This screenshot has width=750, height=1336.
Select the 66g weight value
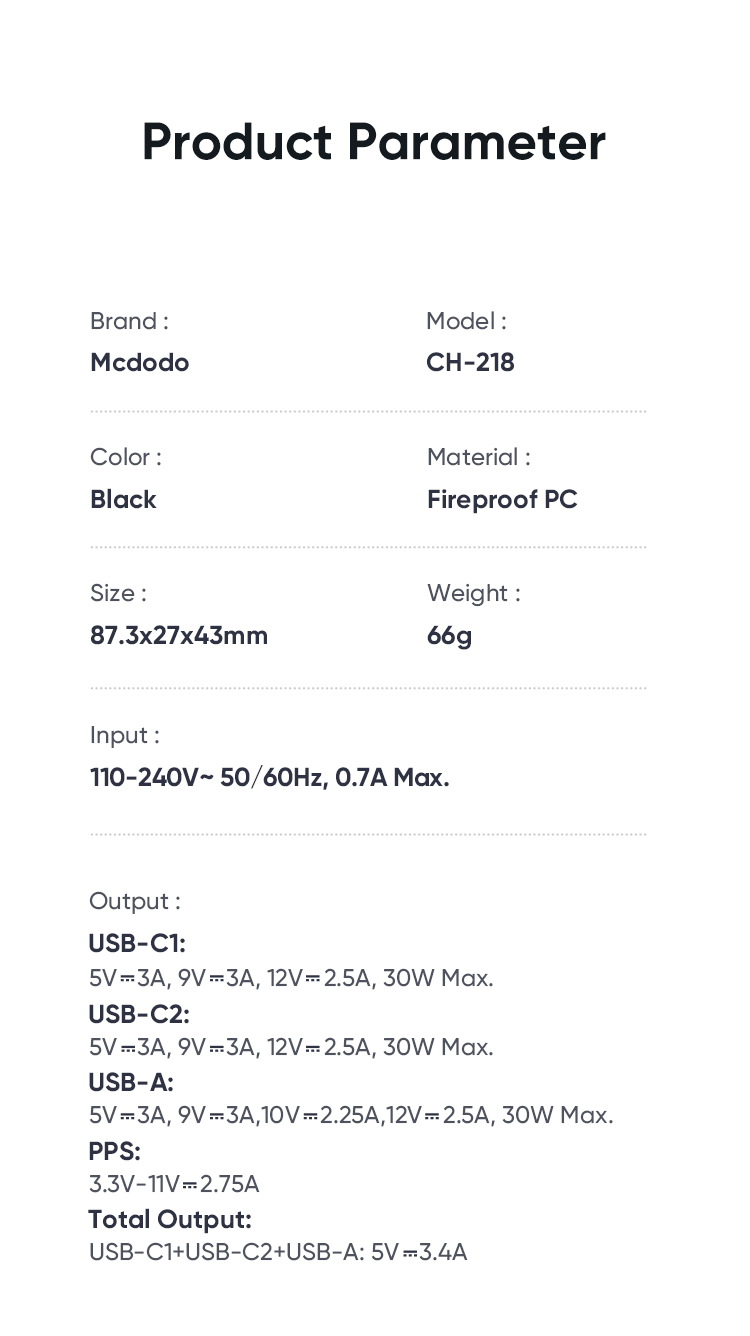coord(449,635)
